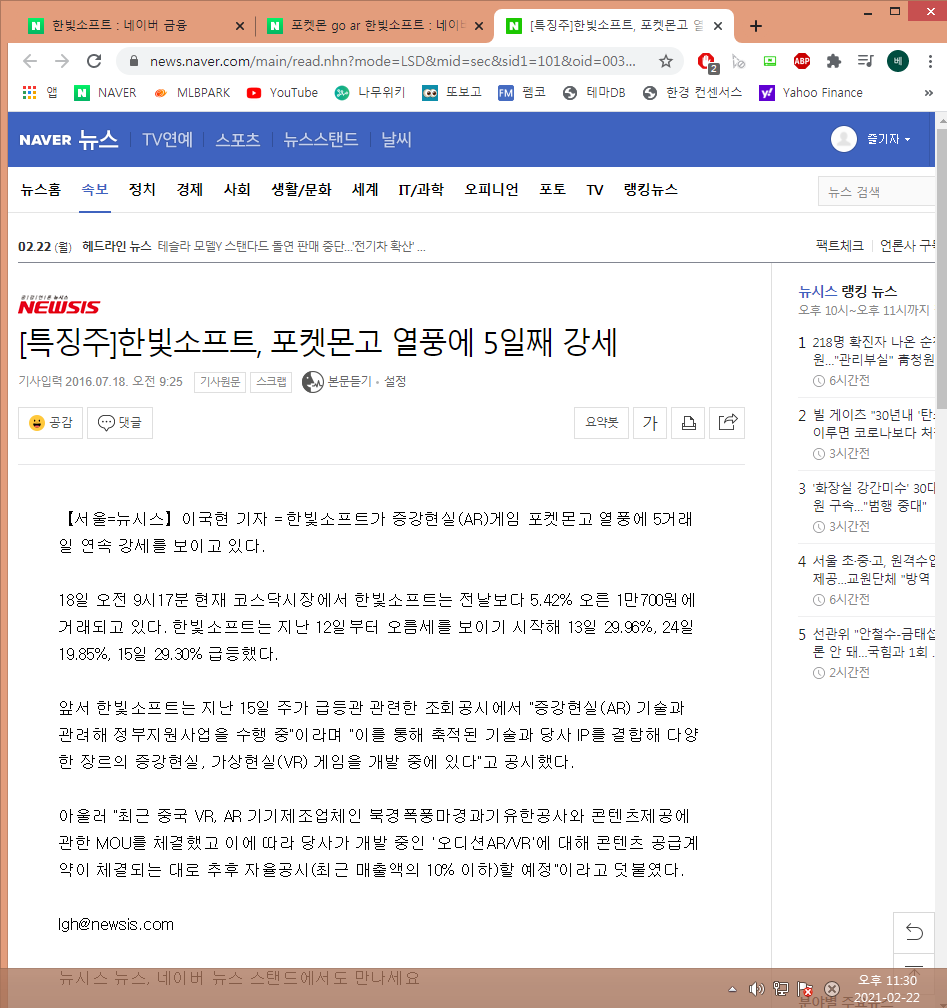The image size is (947, 1008).
Task: Select the 속보 menu item
Action: coord(95,190)
